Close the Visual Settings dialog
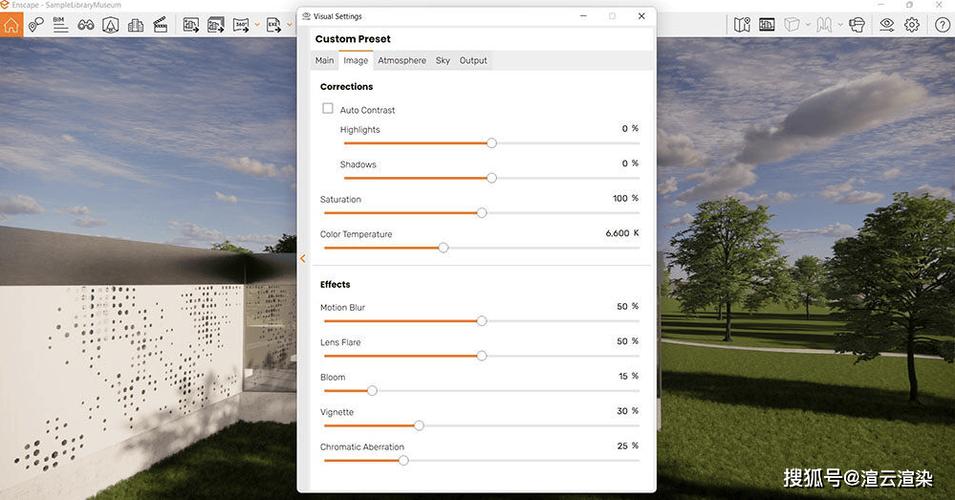This screenshot has height=500, width=955. (641, 16)
